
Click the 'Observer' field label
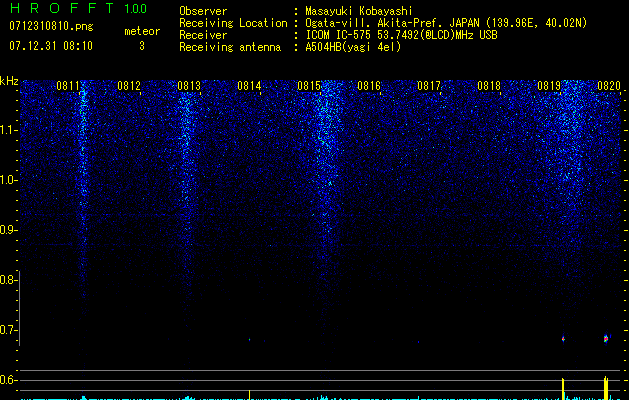pyautogui.click(x=203, y=11)
